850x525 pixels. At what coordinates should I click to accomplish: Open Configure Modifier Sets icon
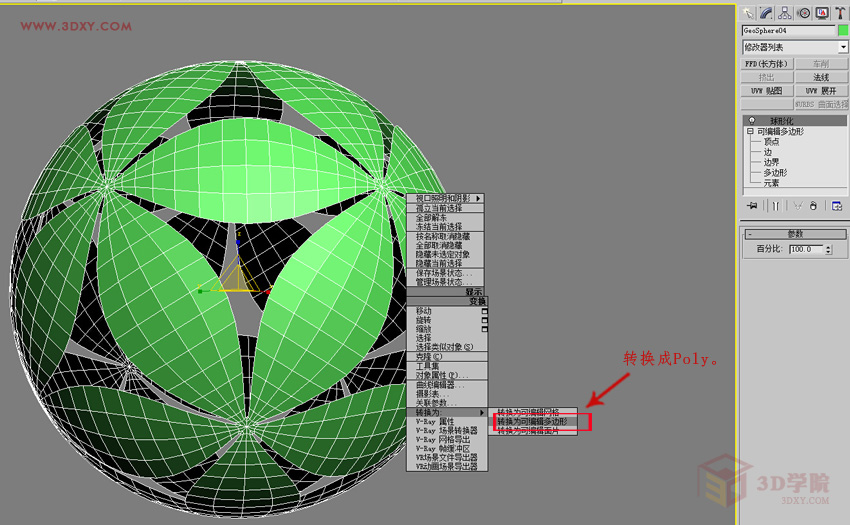[836, 206]
